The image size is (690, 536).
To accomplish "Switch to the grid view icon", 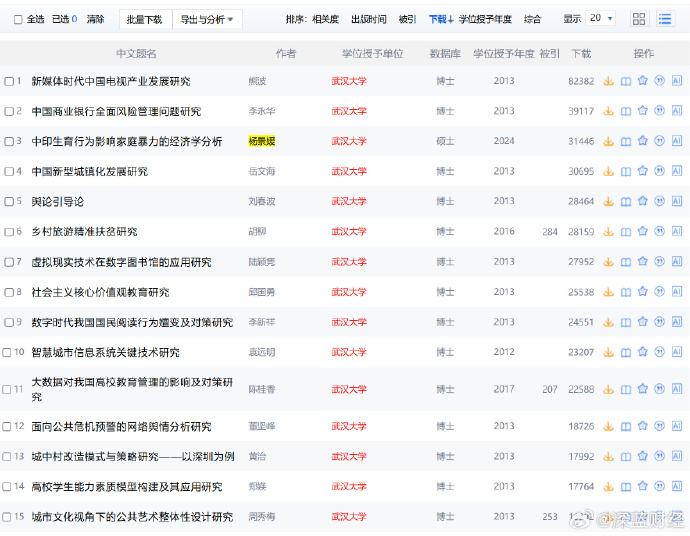I will 639,19.
